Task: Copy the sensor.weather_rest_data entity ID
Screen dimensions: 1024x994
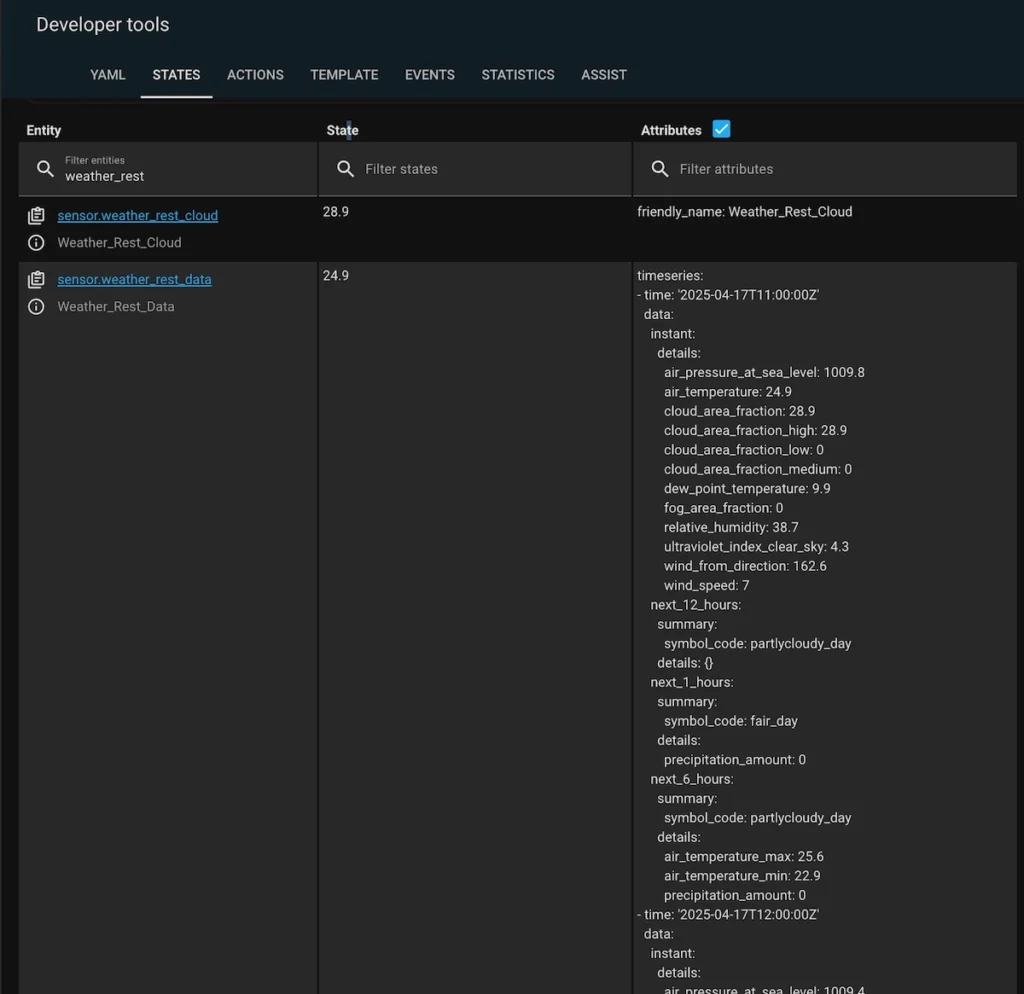Action: 36,280
